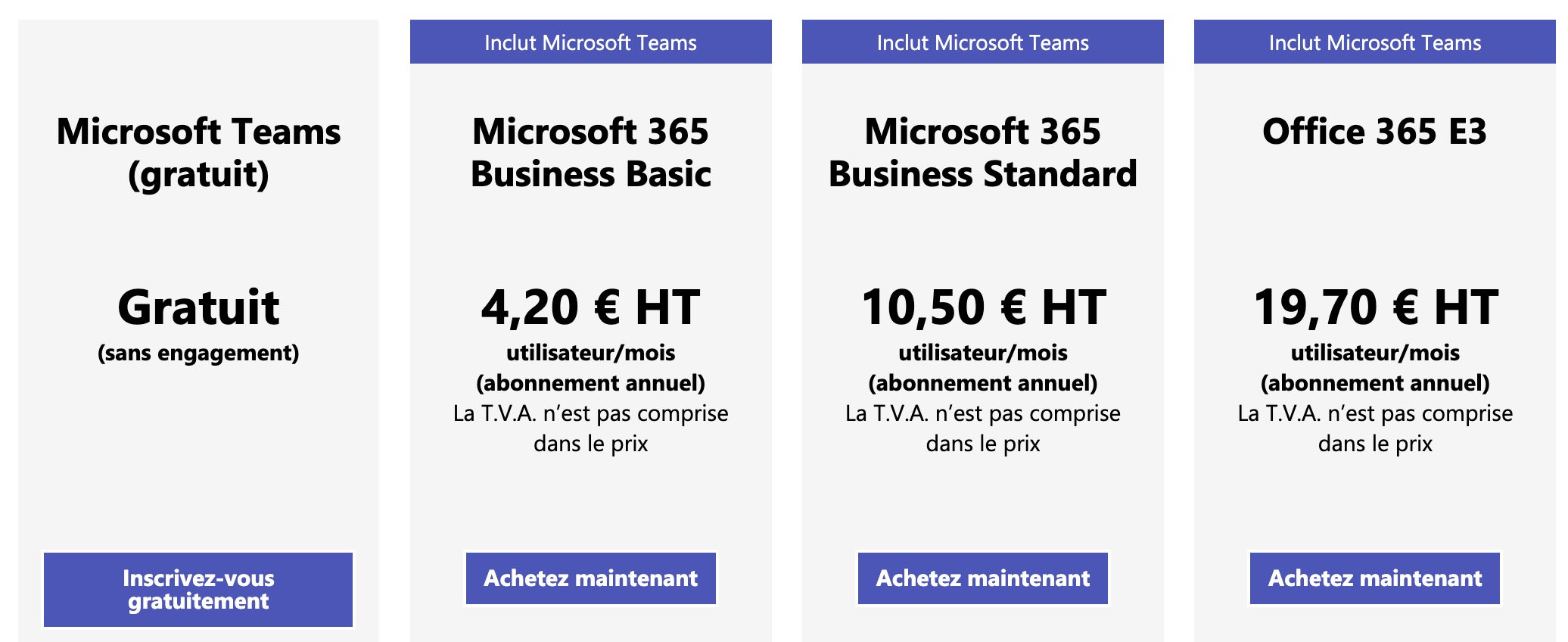Click the Office 365 E3 T.V.A. notice
This screenshot has height=642, width=1568.
(1374, 429)
